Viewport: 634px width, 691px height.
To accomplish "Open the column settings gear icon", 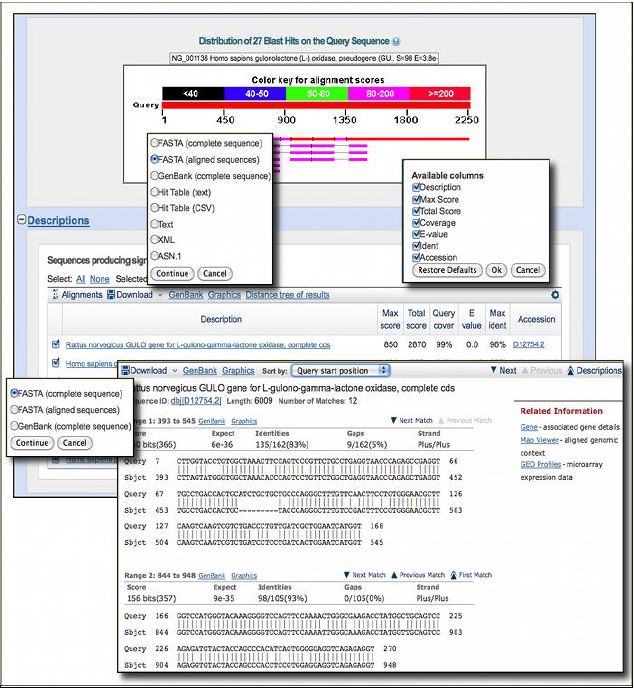I will point(555,295).
